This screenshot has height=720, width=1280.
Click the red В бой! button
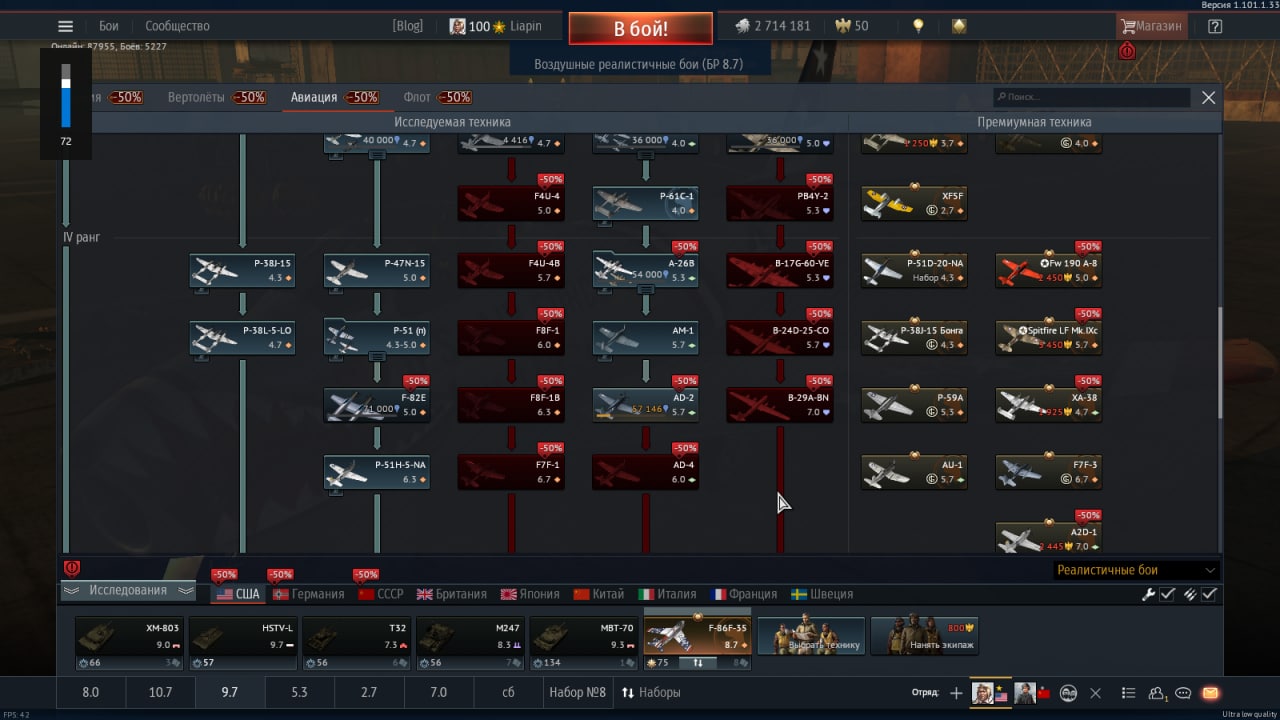click(x=640, y=28)
